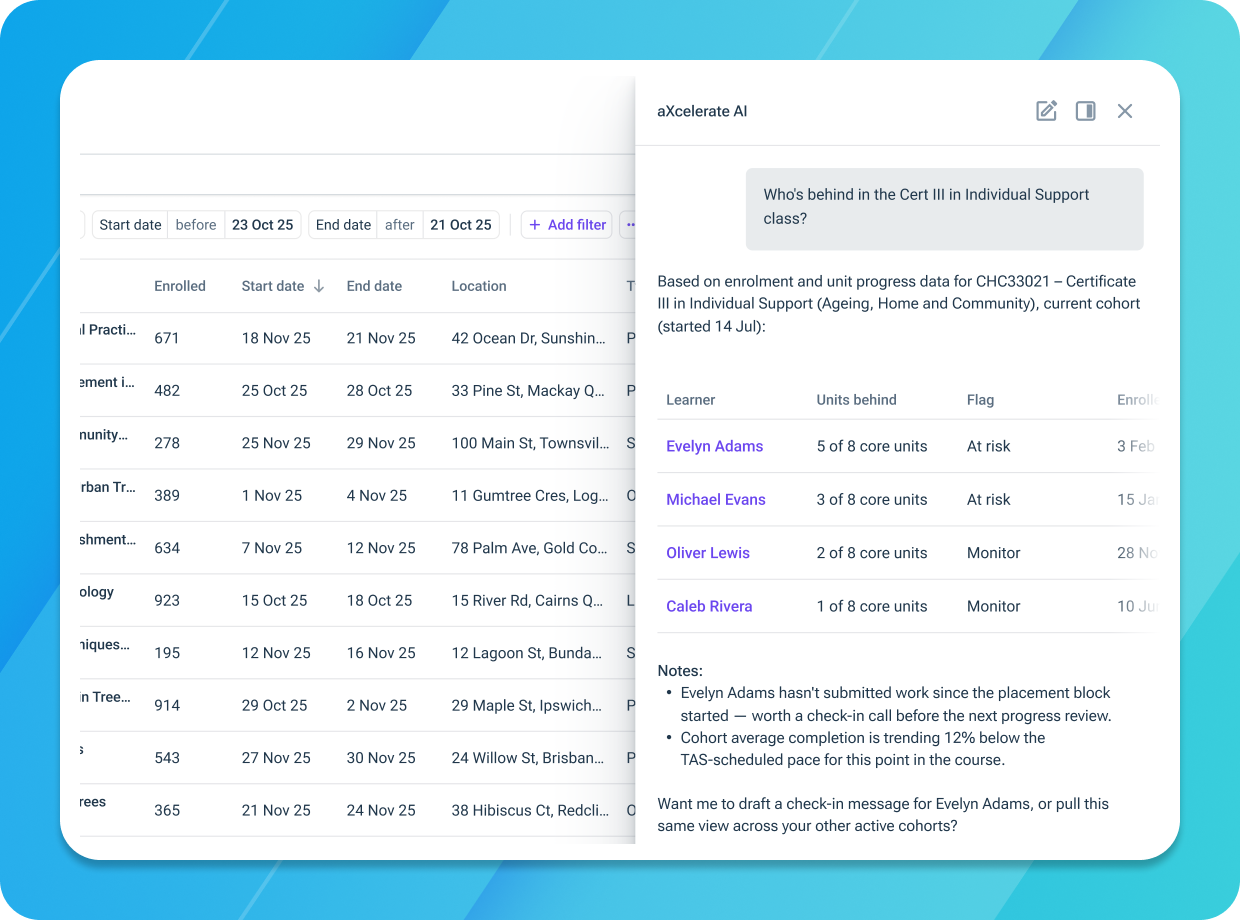Click start date 1 Nov 25 cell
The image size is (1240, 920).
[x=272, y=495]
